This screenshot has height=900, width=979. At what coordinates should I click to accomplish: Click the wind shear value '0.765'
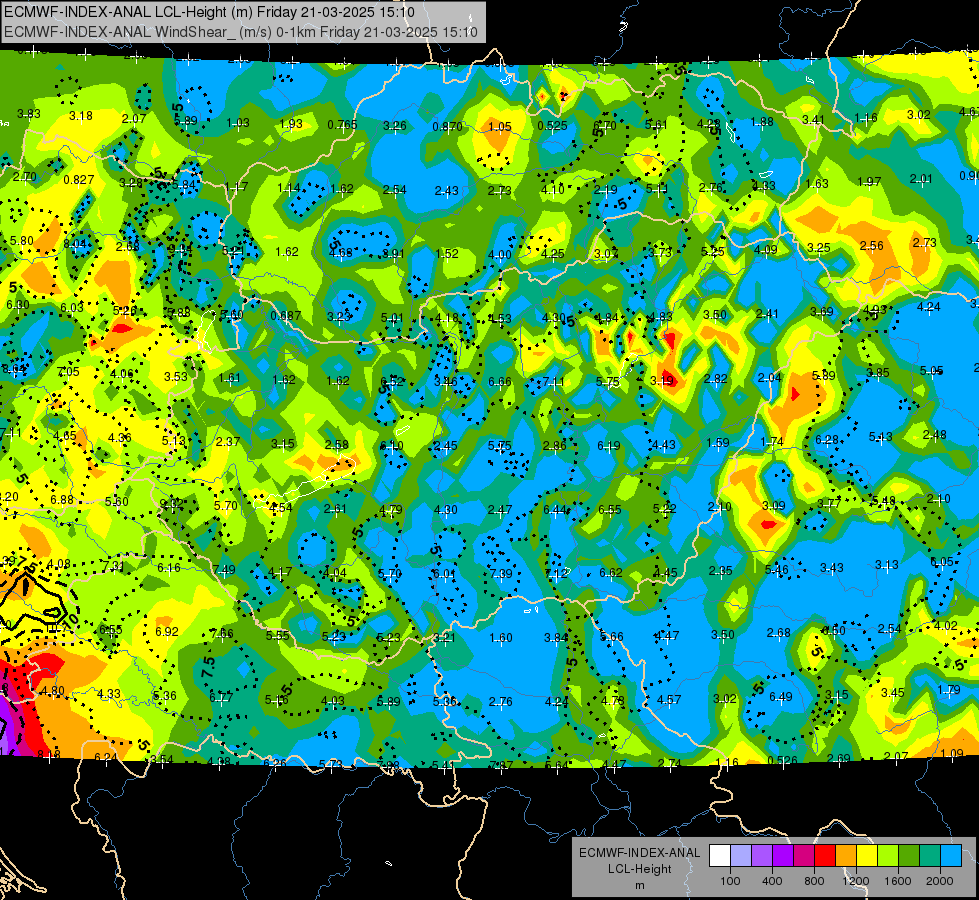(342, 125)
